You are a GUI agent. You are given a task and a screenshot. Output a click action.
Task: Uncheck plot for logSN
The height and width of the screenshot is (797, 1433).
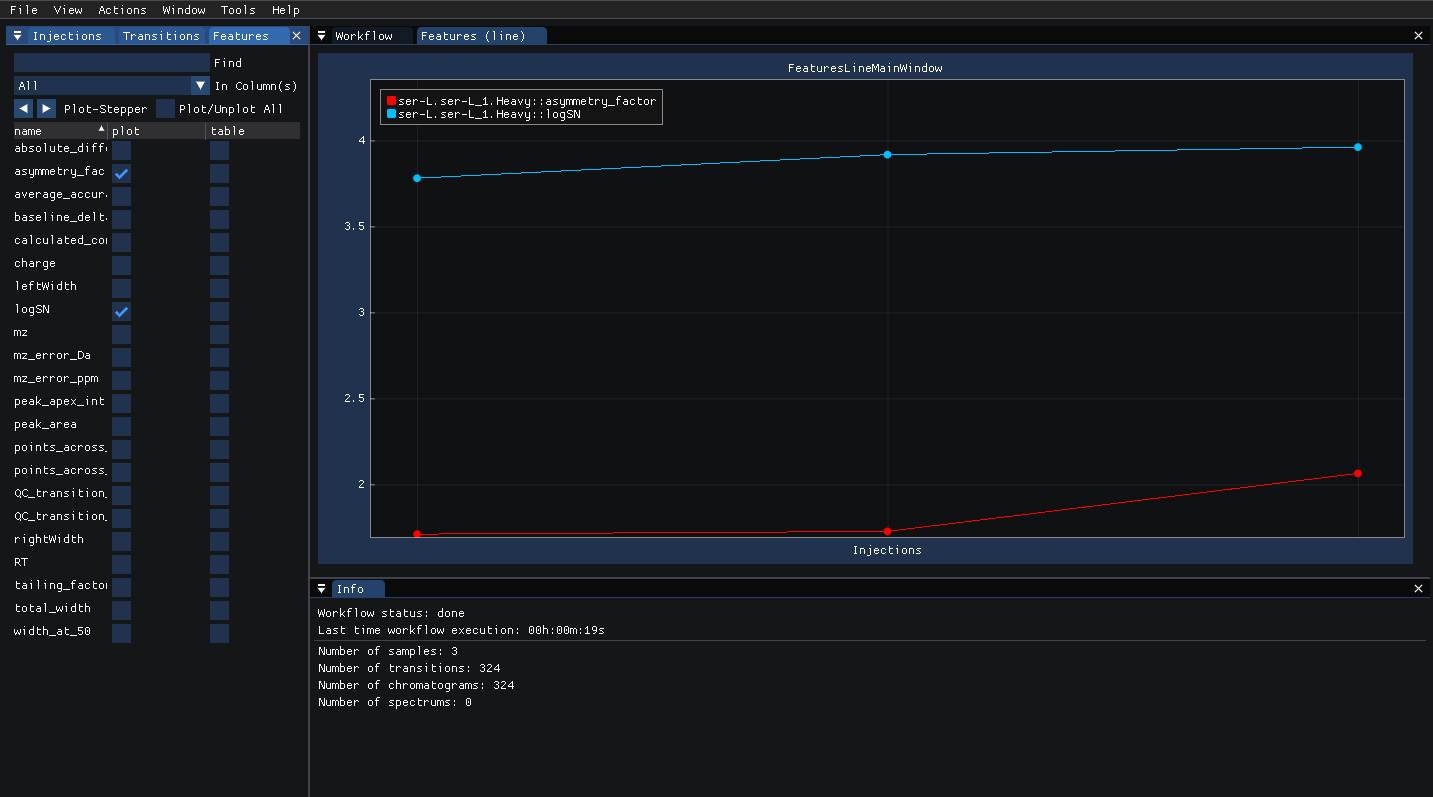(121, 311)
